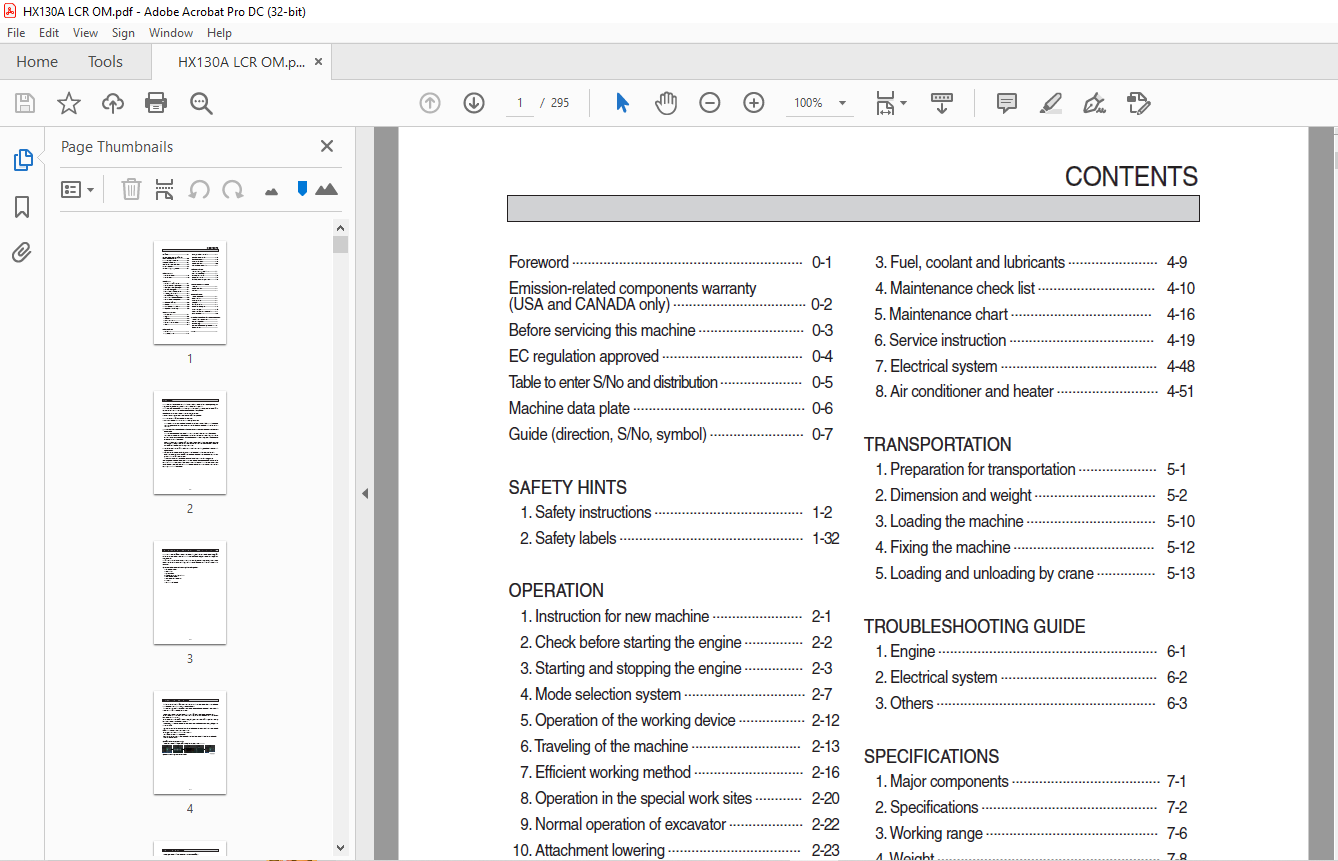The width and height of the screenshot is (1338, 861).
Task: Click the Loading the machine entry
Action: click(x=1034, y=521)
